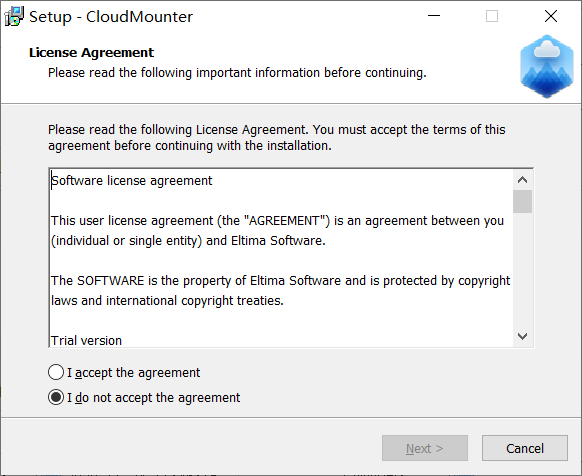Click the license scrollbar thumb

[x=522, y=201]
